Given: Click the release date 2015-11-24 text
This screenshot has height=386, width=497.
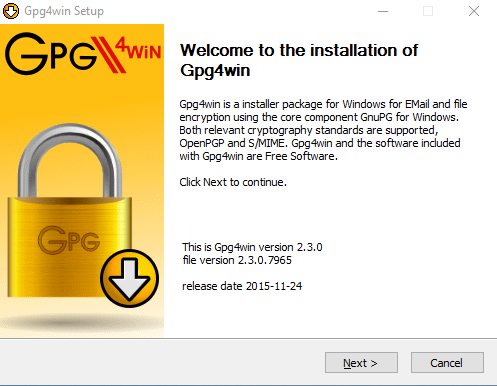Looking at the screenshot, I should [x=242, y=286].
